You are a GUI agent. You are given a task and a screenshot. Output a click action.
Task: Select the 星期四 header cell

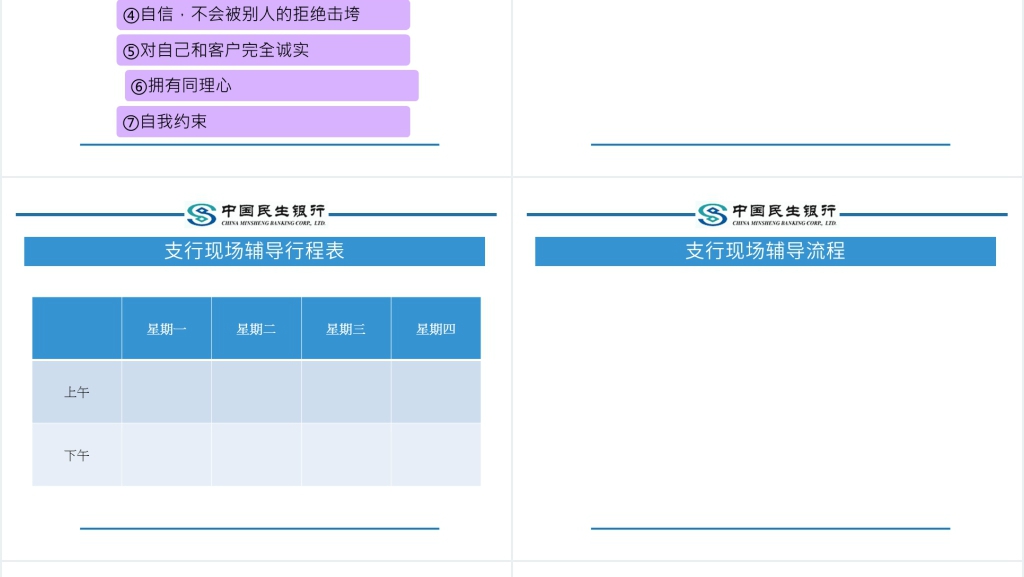[436, 329]
